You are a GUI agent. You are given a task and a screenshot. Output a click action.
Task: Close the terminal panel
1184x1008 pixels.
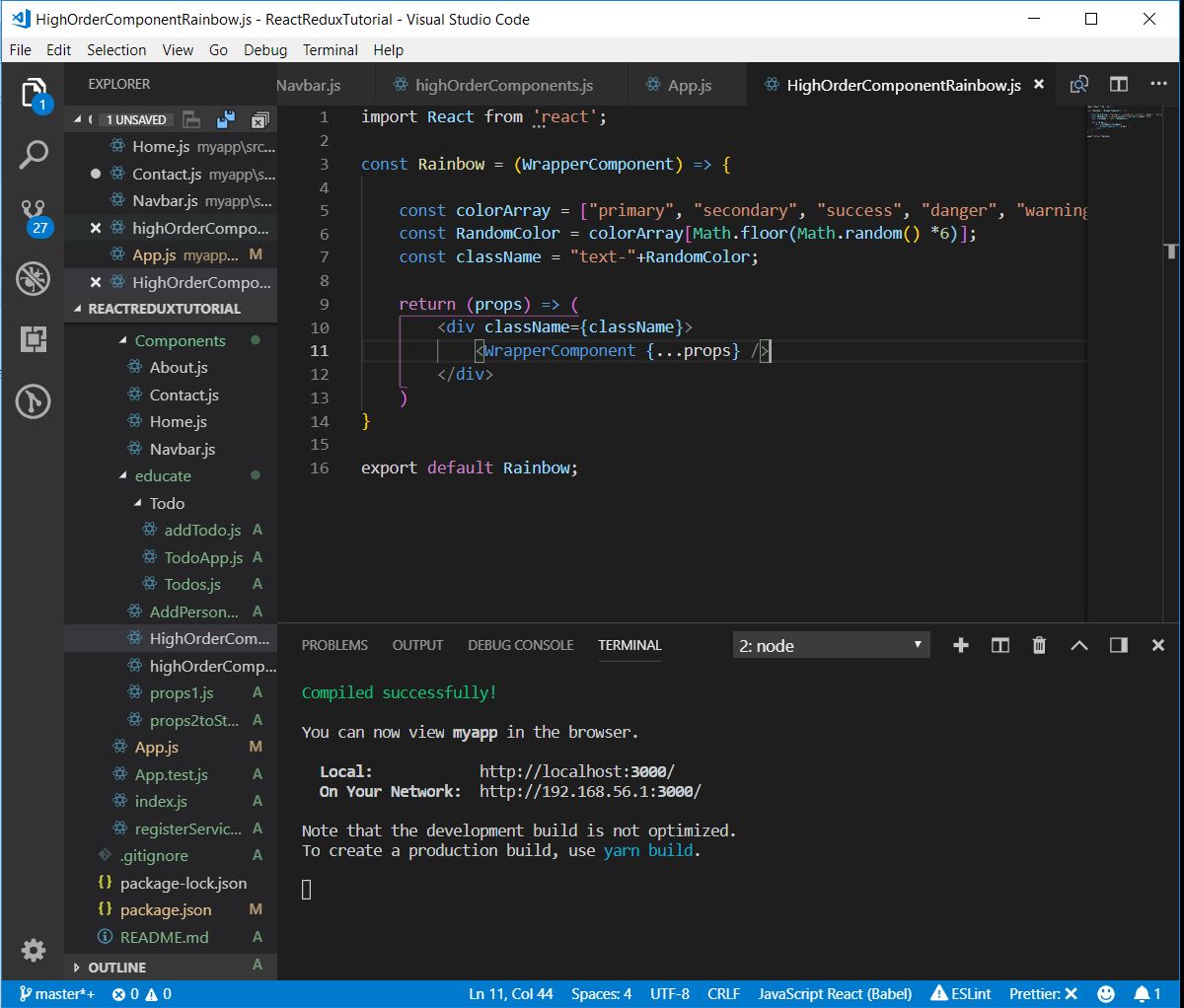(1158, 645)
